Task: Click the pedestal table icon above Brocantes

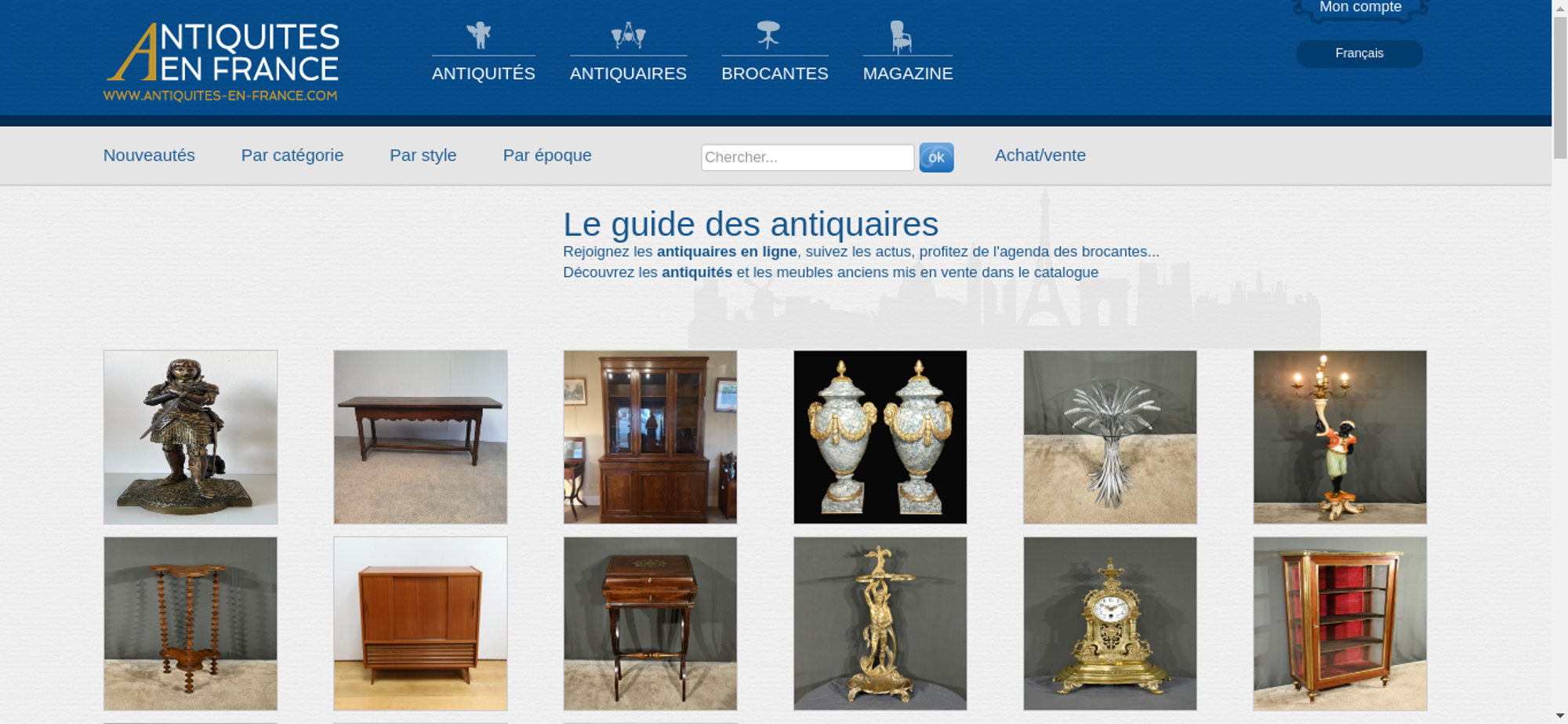Action: (768, 35)
